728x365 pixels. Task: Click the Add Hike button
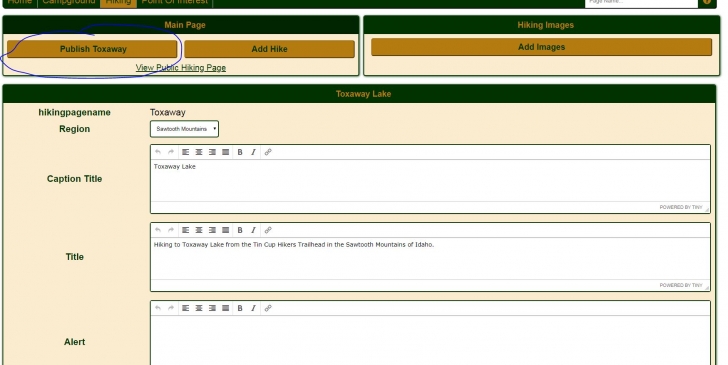point(269,49)
